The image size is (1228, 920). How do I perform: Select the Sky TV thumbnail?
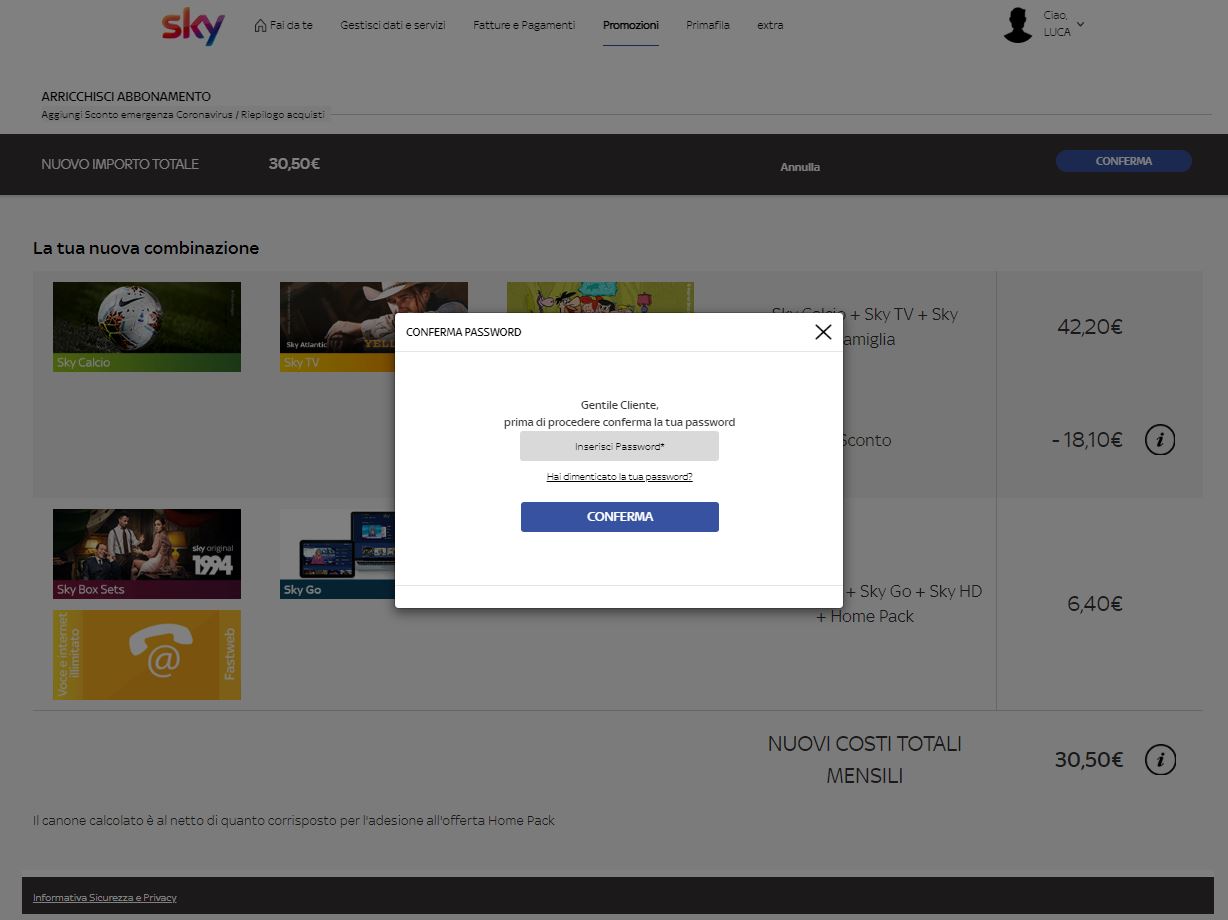tap(337, 327)
